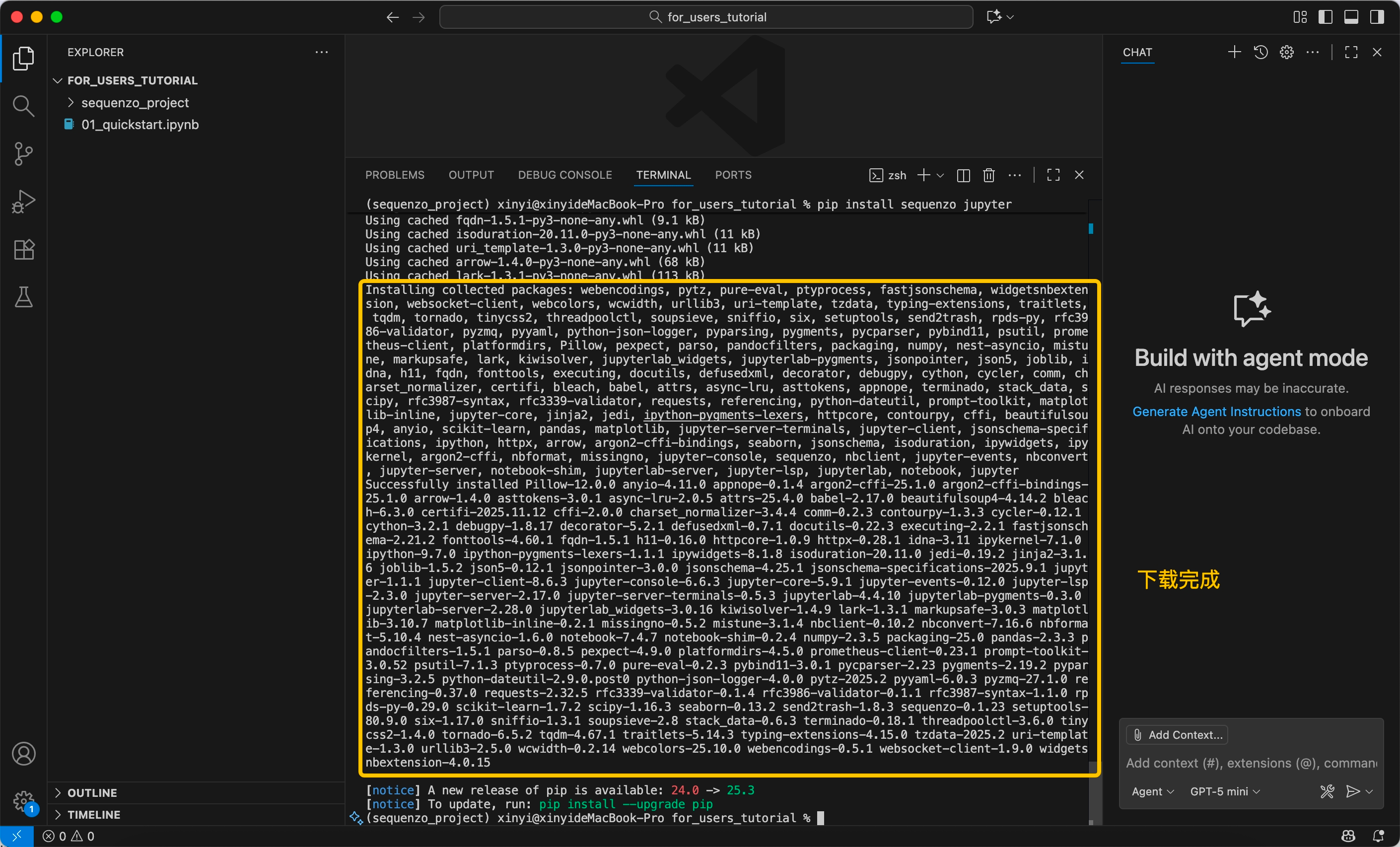Image resolution: width=1400 pixels, height=847 pixels.
Task: Open the Testing flask icon view
Action: coord(23,297)
